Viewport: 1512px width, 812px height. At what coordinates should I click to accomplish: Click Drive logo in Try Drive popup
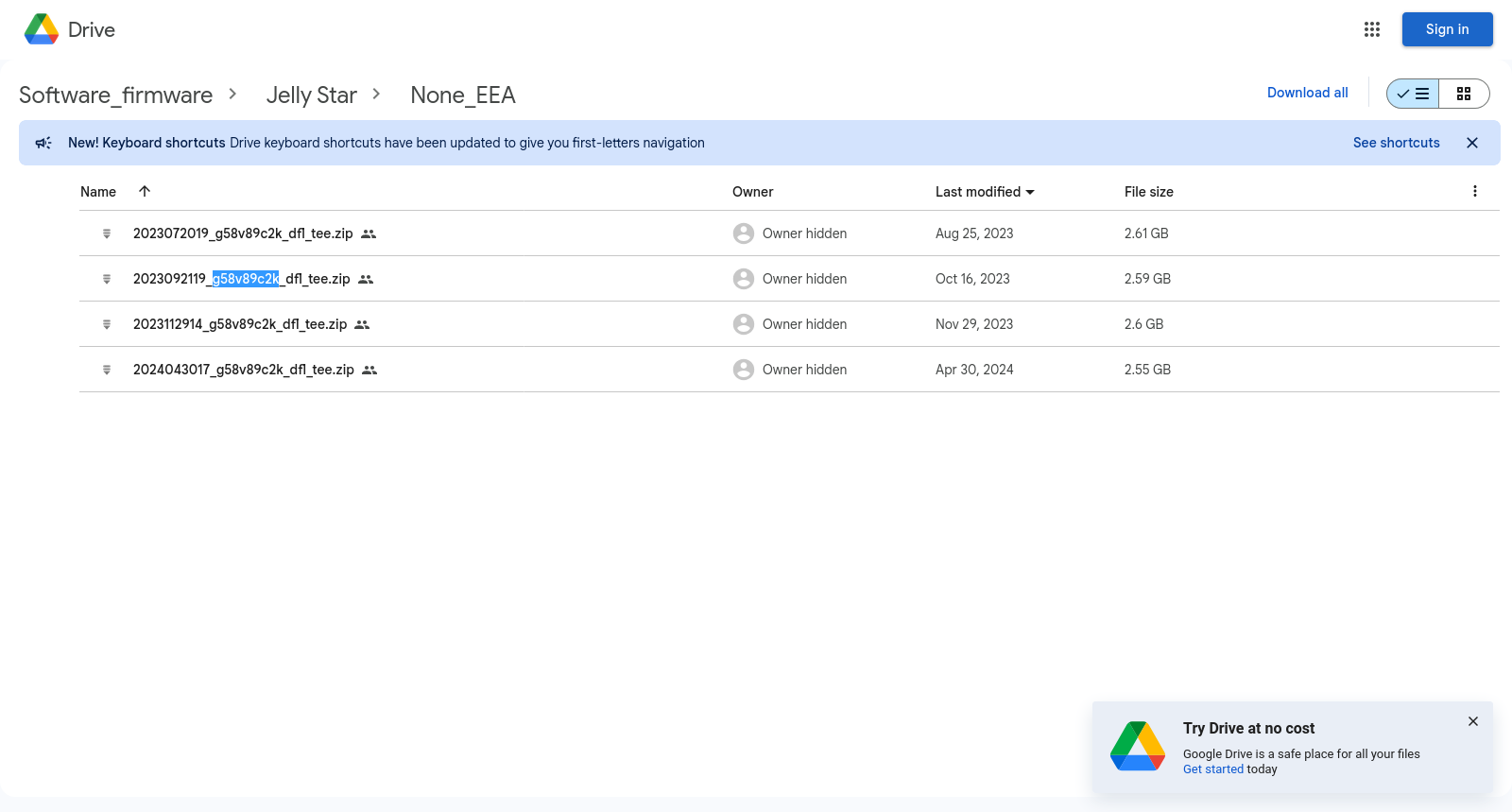click(1137, 746)
